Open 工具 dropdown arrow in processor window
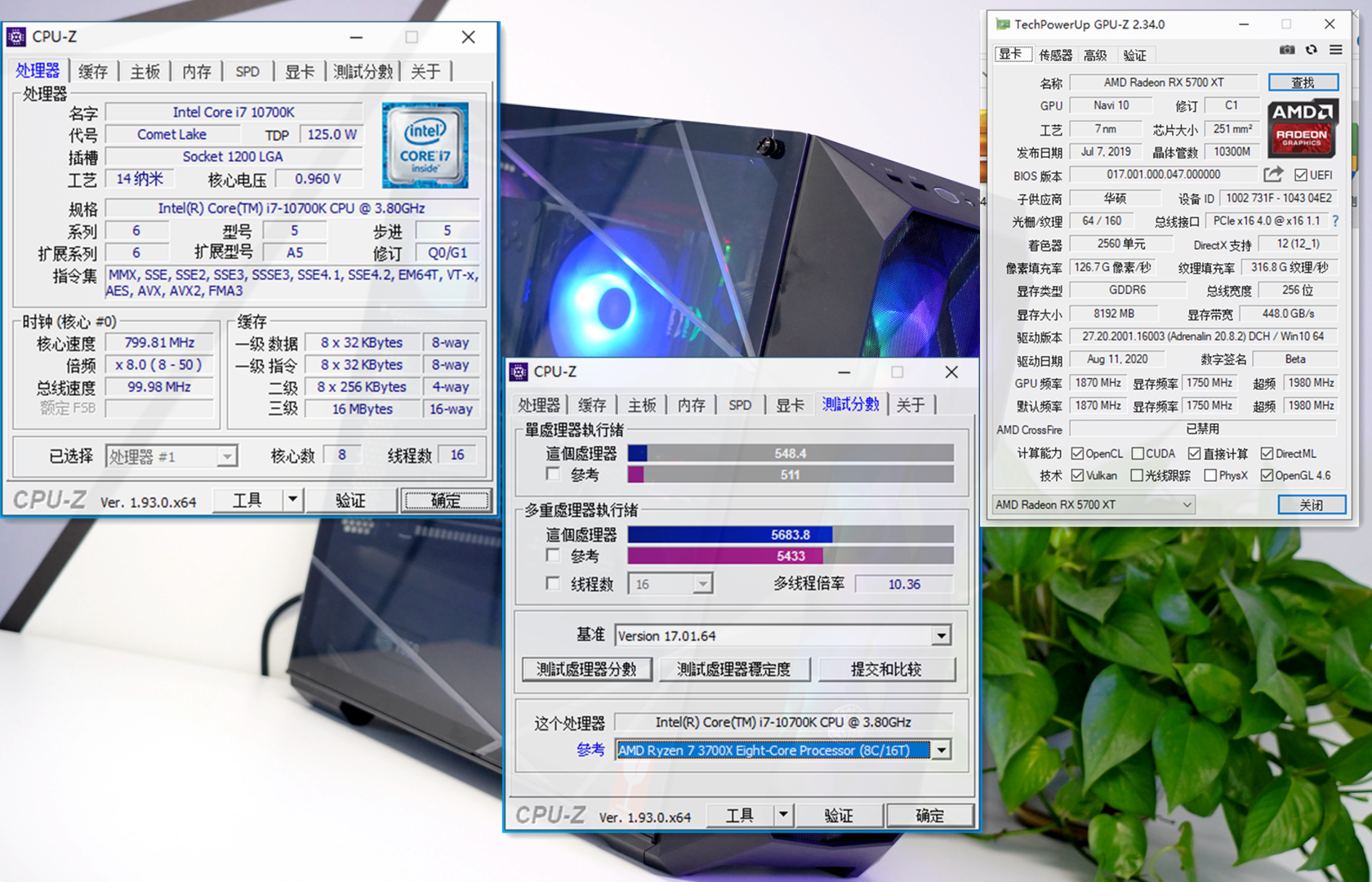The height and width of the screenshot is (882, 1372). tap(292, 499)
